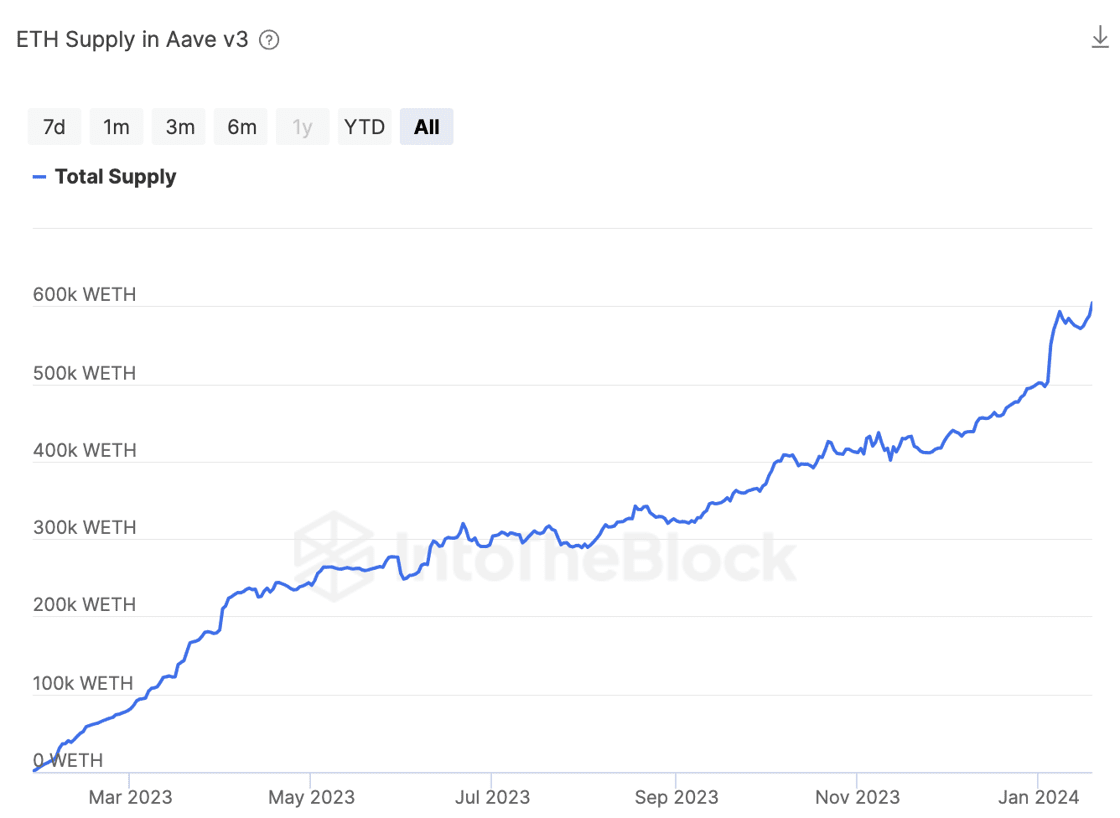The height and width of the screenshot is (818, 1120).
Task: Click the 600k WETH y-axis label
Action: click(x=84, y=295)
